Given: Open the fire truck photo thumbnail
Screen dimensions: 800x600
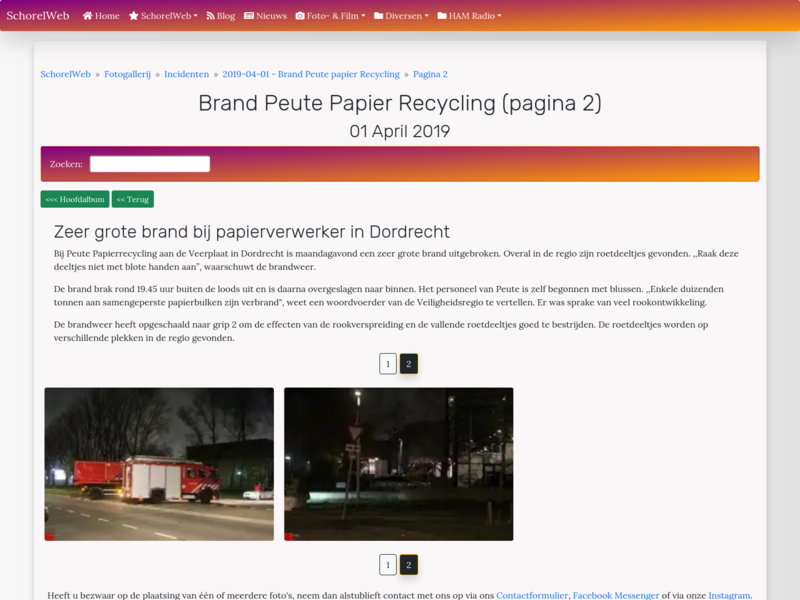Looking at the screenshot, I should (x=159, y=464).
